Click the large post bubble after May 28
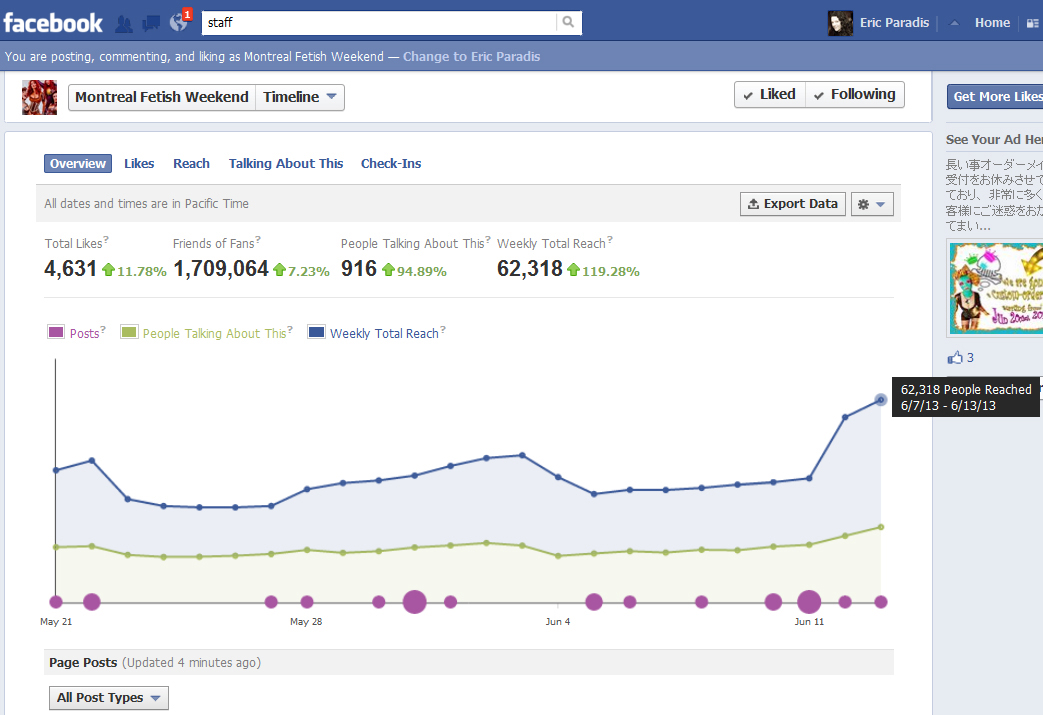This screenshot has height=715, width=1043. click(x=414, y=602)
